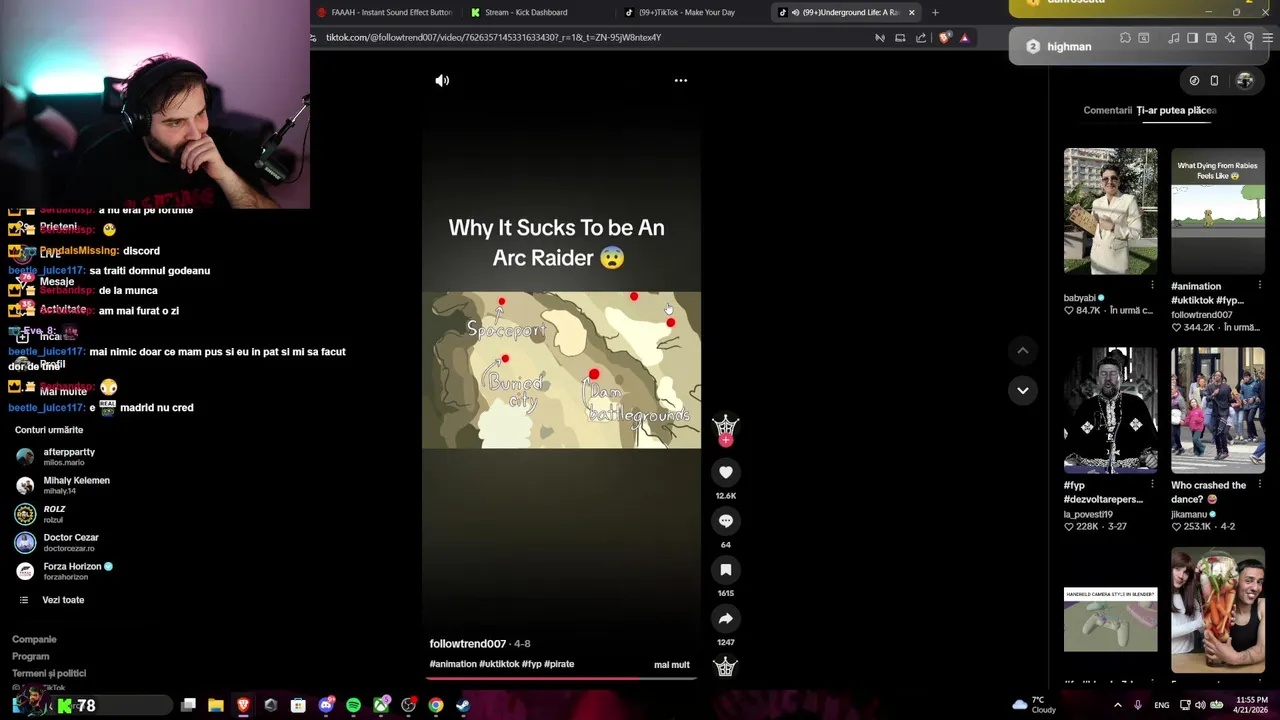Open the TikTok coins icon near avatar

tap(1194, 81)
